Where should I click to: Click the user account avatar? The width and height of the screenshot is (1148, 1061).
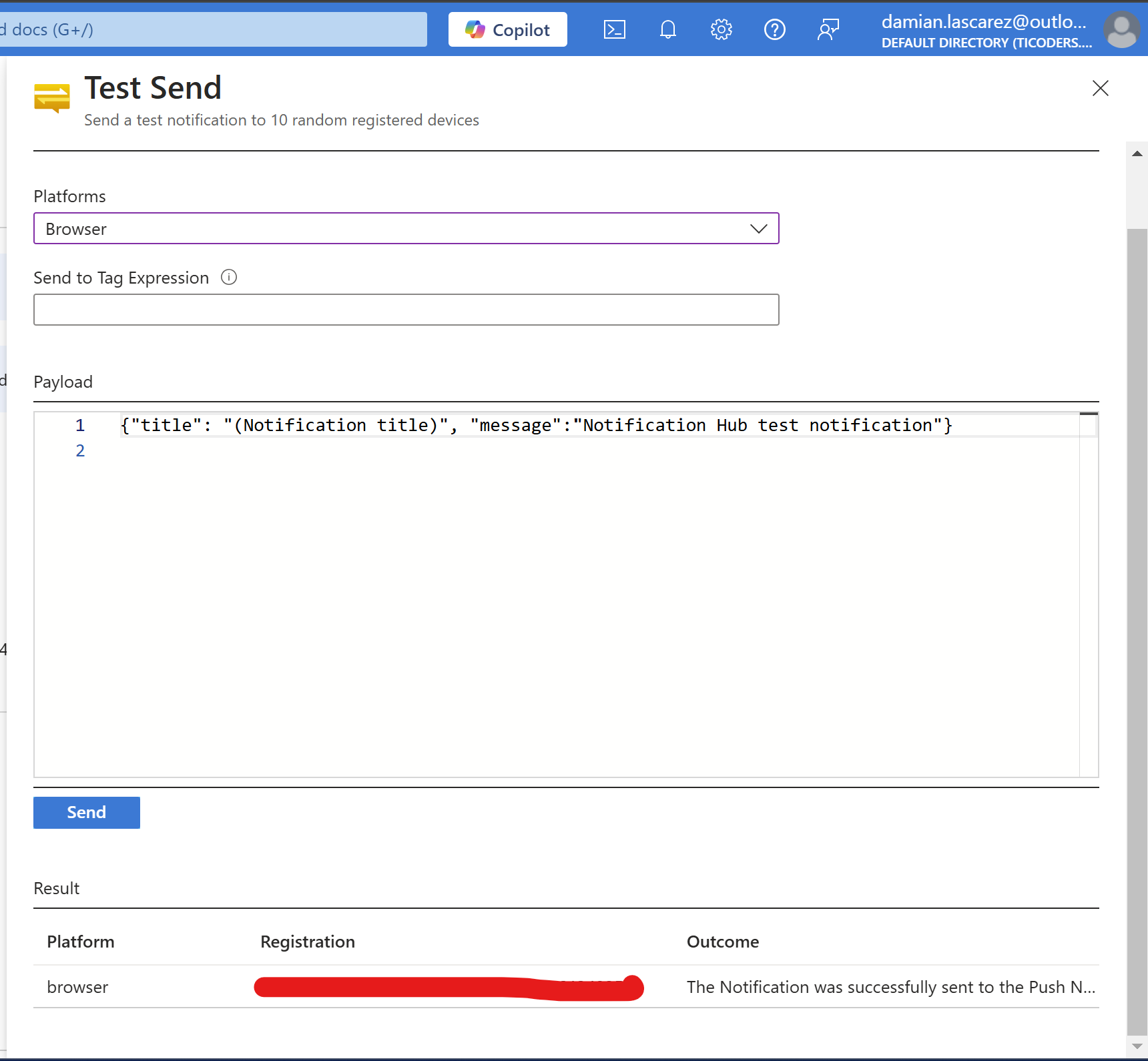[x=1121, y=29]
